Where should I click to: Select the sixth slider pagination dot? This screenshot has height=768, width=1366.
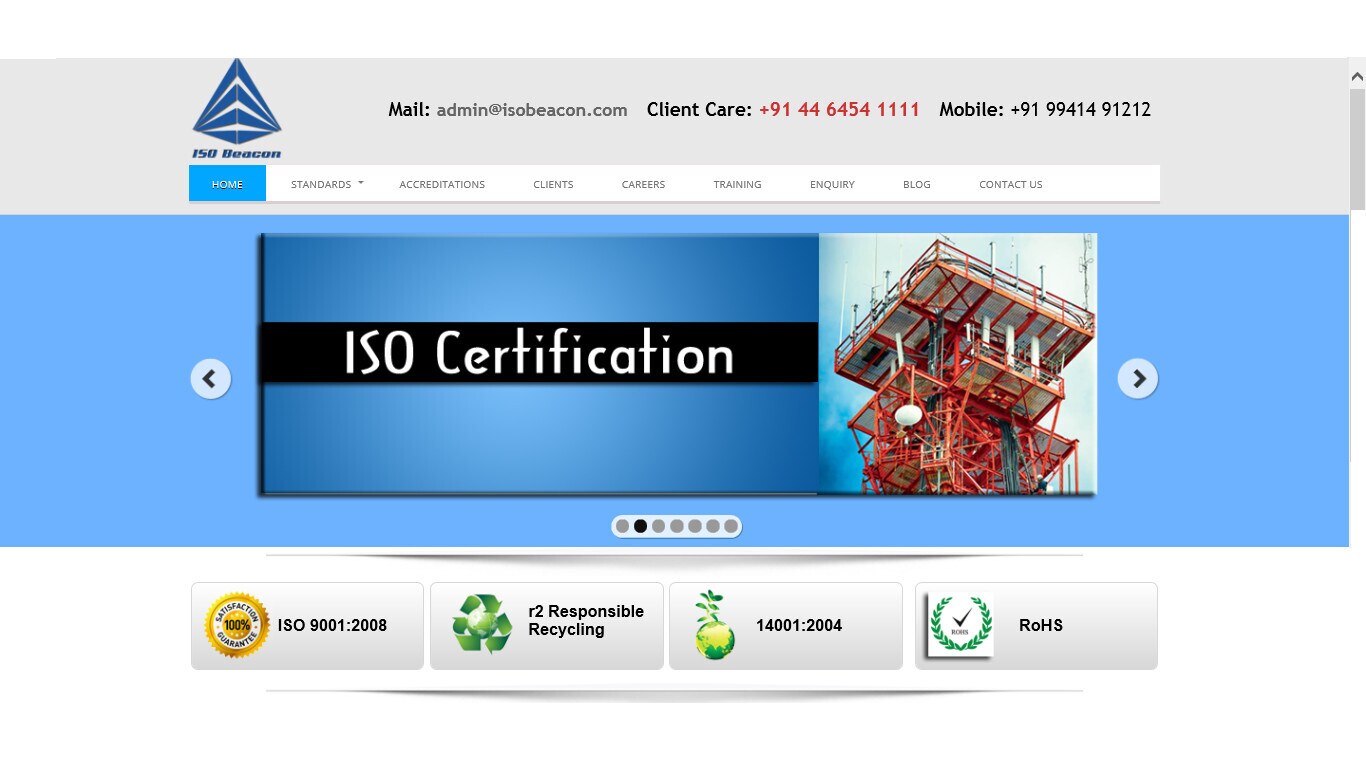tap(713, 526)
